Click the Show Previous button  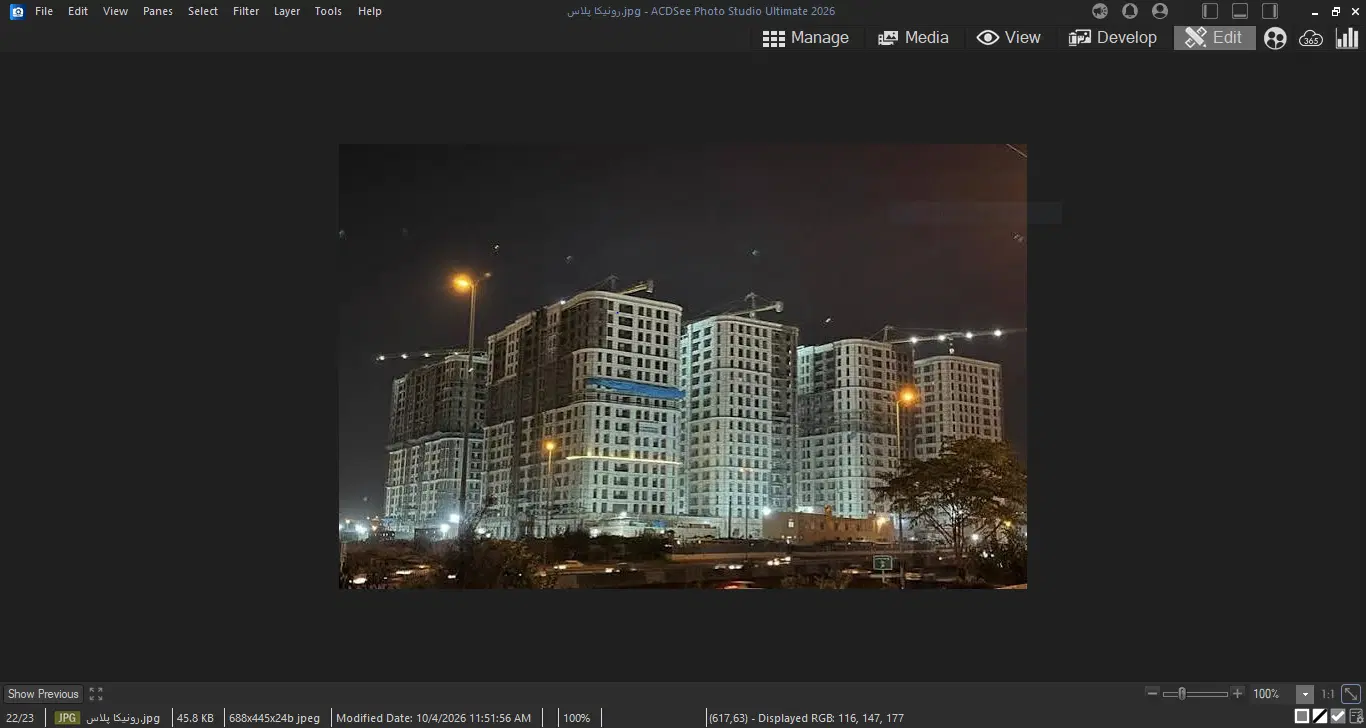pyautogui.click(x=43, y=694)
